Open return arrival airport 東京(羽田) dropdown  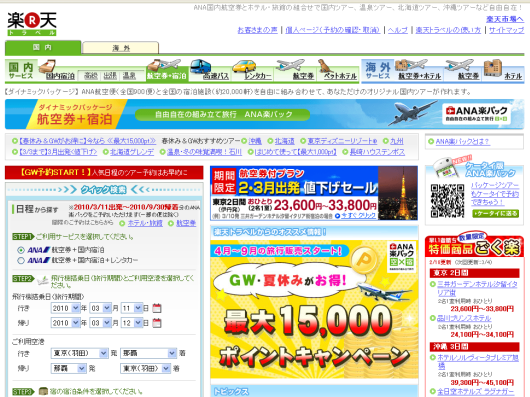(x=145, y=369)
